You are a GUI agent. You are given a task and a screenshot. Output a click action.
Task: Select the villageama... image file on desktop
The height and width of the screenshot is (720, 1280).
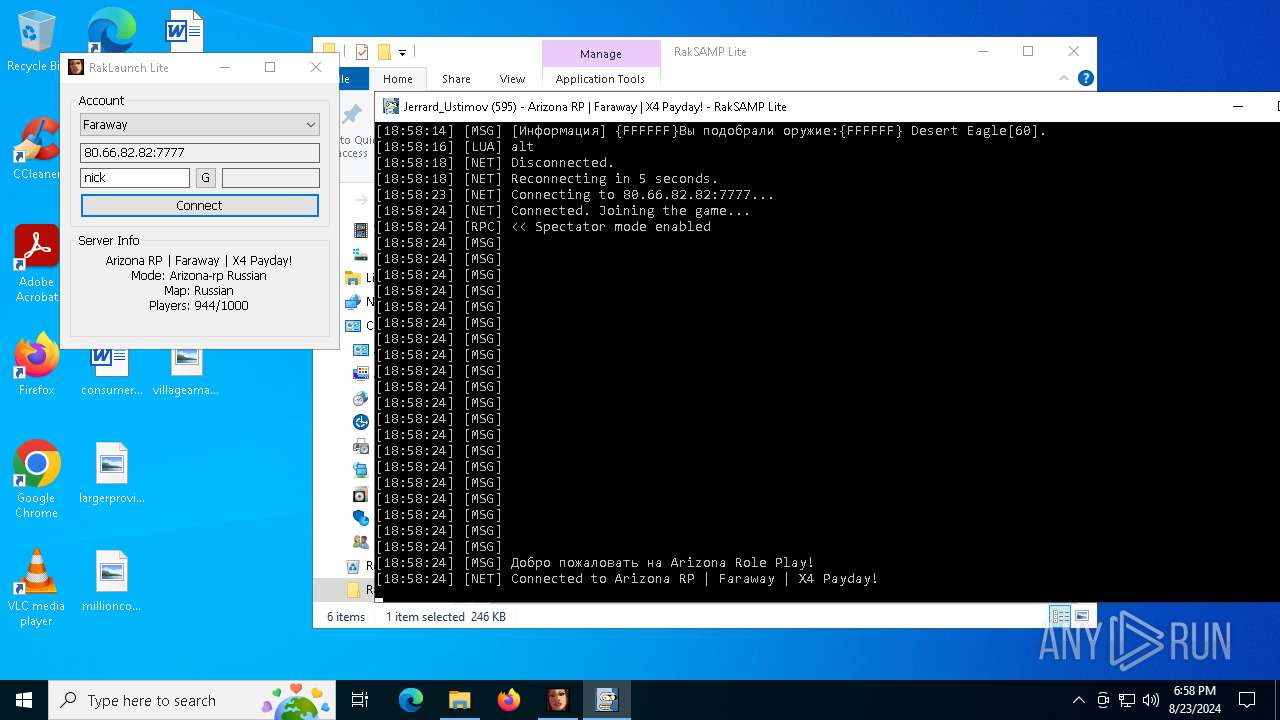click(x=186, y=372)
